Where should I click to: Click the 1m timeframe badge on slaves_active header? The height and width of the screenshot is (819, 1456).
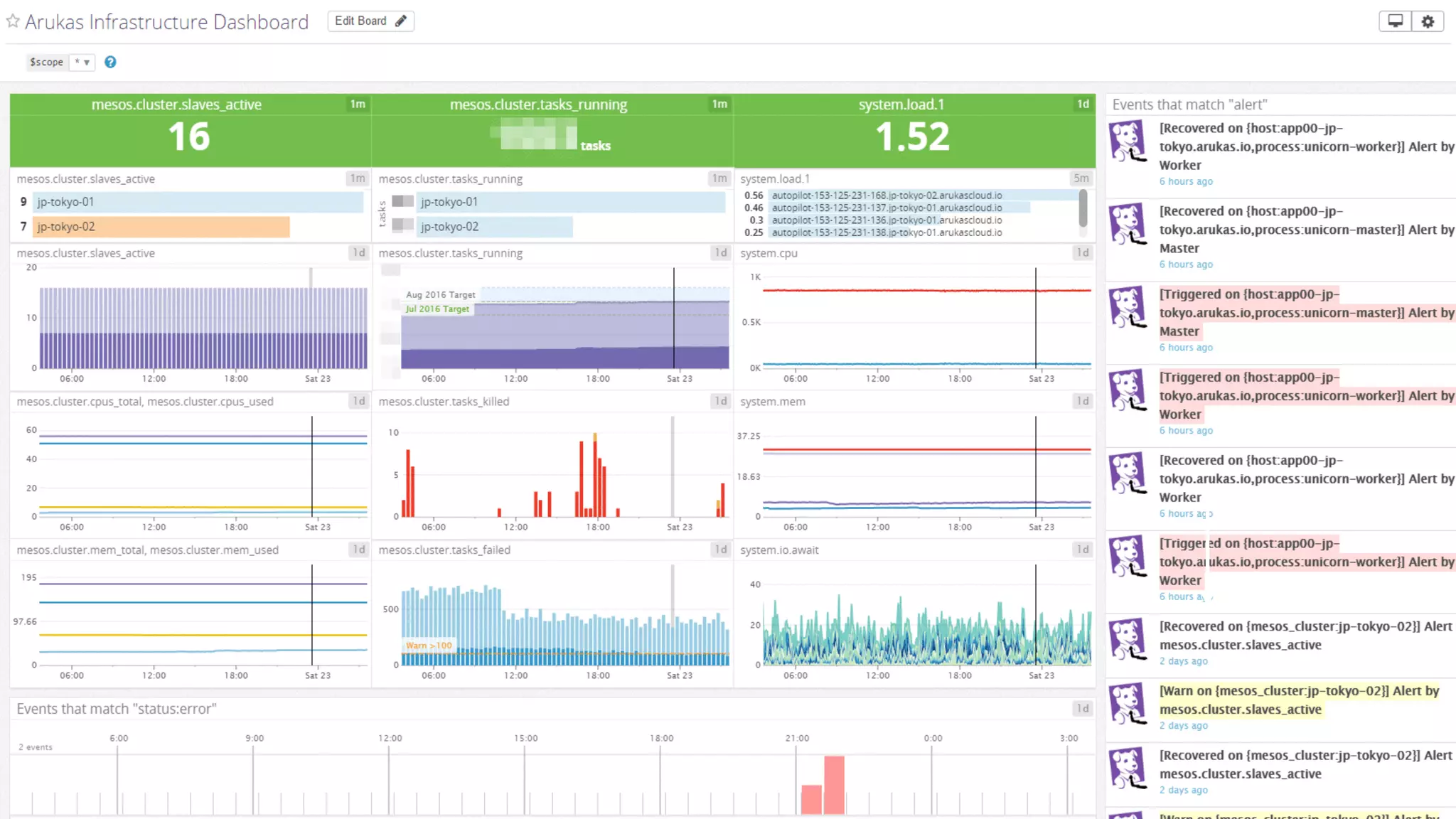coord(358,105)
